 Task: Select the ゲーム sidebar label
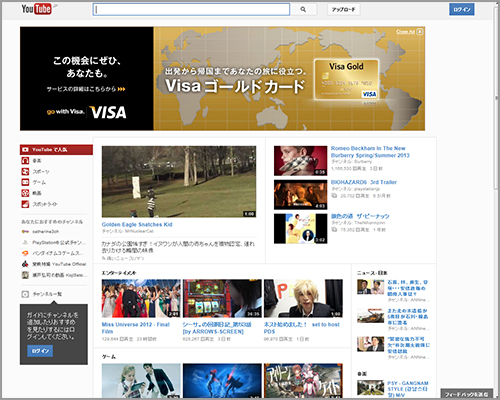pos(39,182)
